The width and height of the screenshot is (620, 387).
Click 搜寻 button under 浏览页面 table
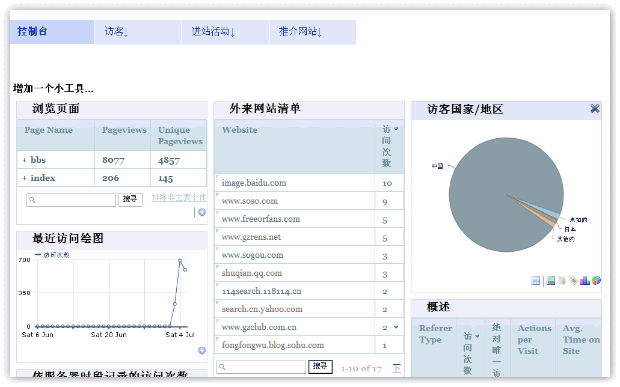tap(130, 200)
